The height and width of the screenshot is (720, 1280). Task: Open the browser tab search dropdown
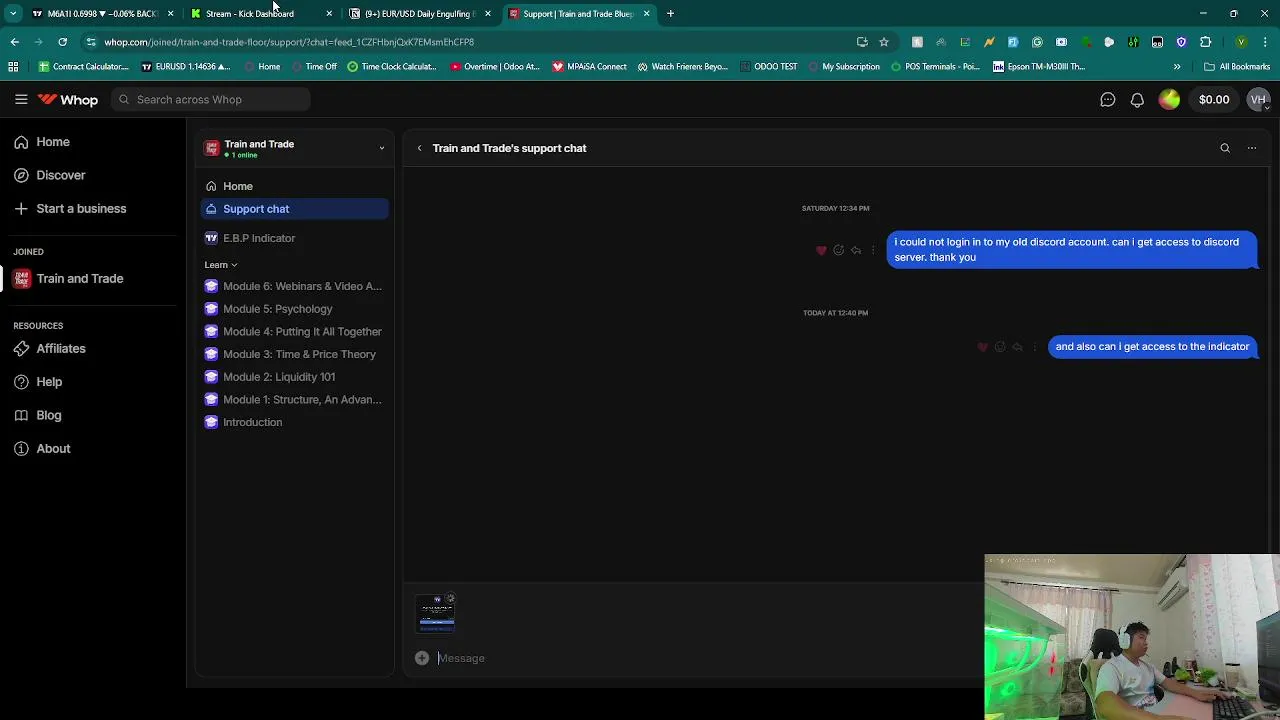pos(13,14)
